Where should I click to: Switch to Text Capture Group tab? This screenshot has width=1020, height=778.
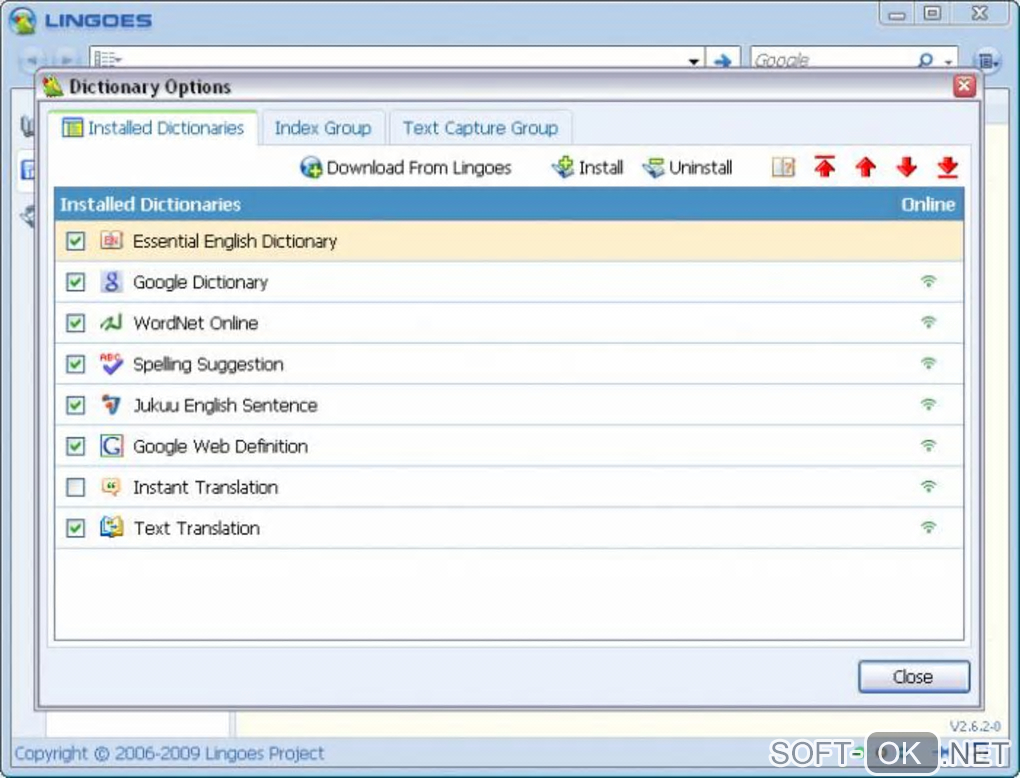(x=480, y=128)
